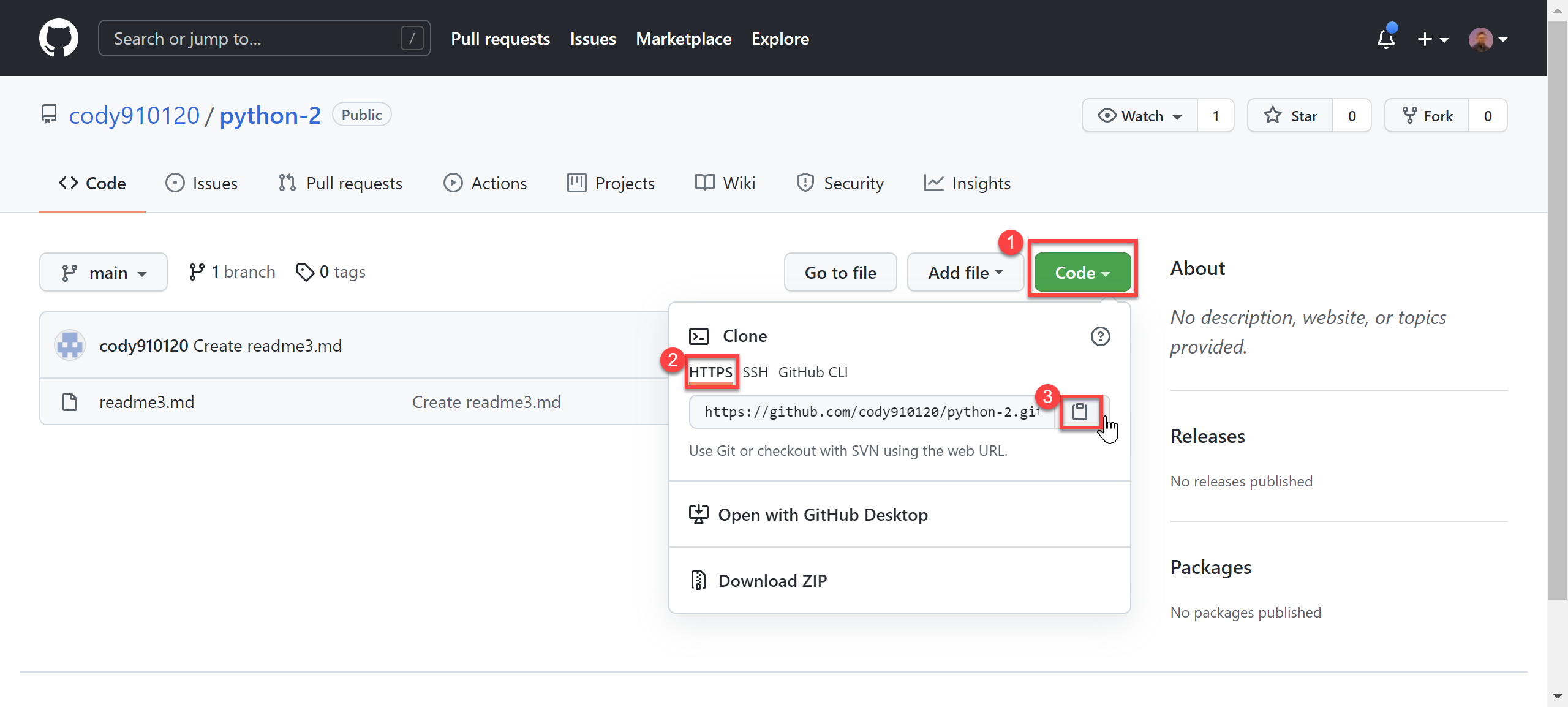Open the Add file dropdown
This screenshot has width=1568, height=707.
pyautogui.click(x=965, y=272)
